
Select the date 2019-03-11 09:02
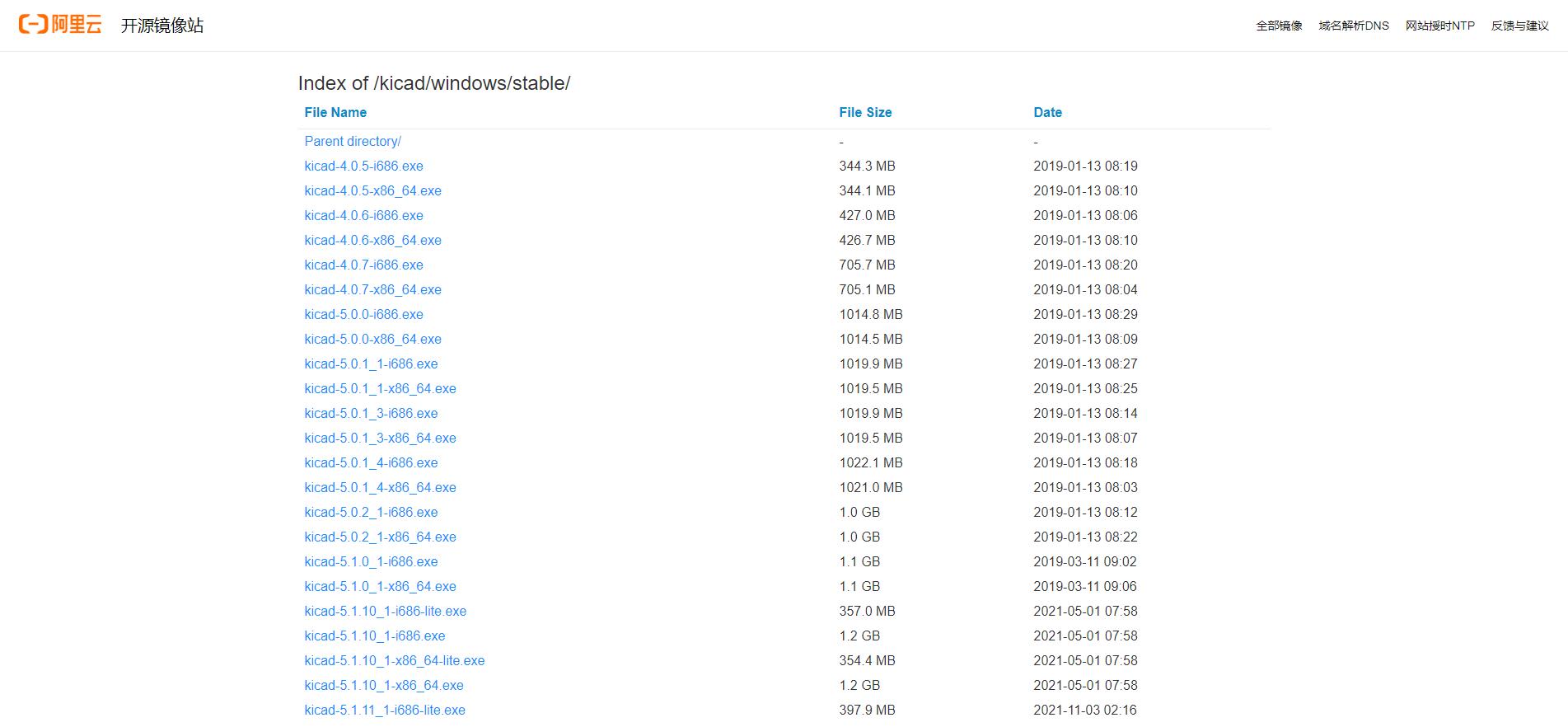(x=1085, y=561)
